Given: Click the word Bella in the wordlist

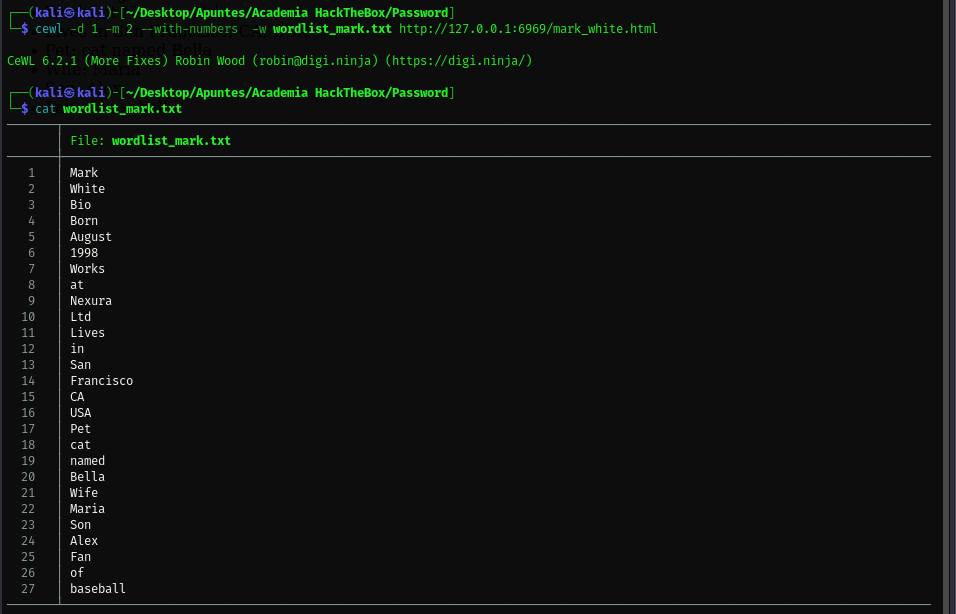Looking at the screenshot, I should [x=87, y=477].
